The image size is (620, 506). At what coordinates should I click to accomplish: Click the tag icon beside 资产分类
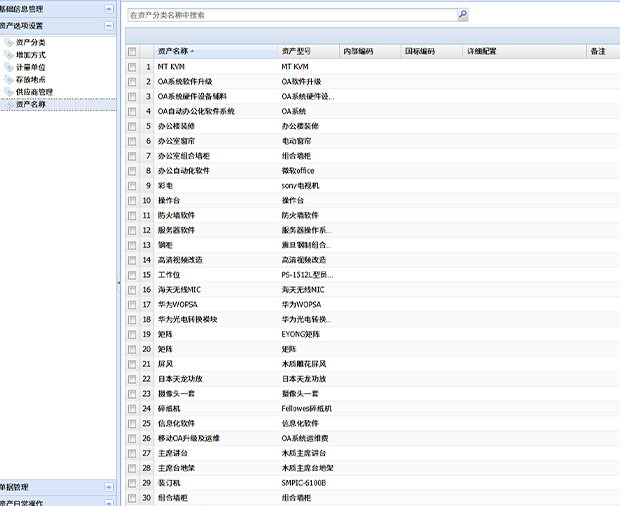pos(9,42)
